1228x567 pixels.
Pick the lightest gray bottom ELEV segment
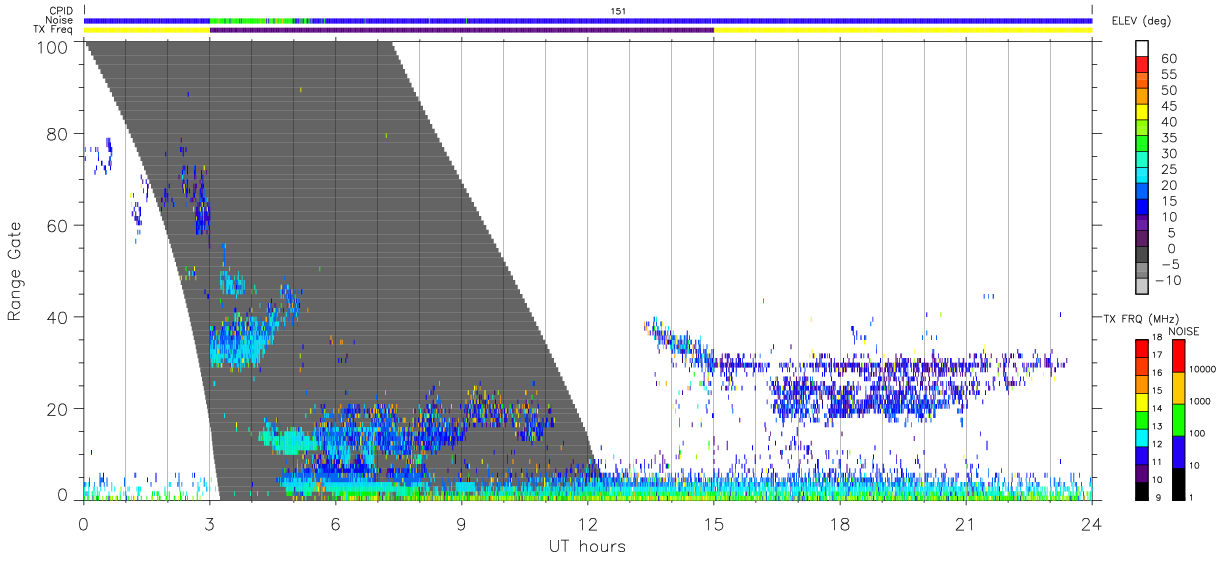point(1142,286)
